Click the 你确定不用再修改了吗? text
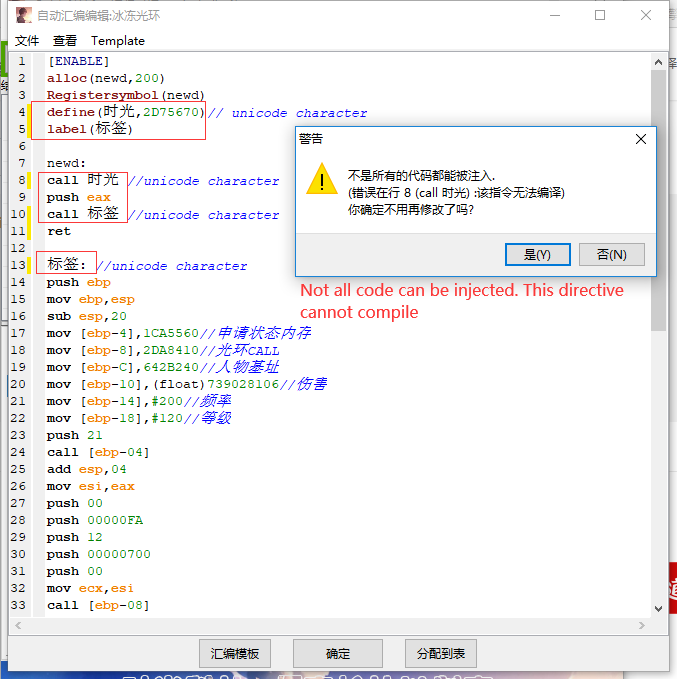677x679 pixels. 411,210
